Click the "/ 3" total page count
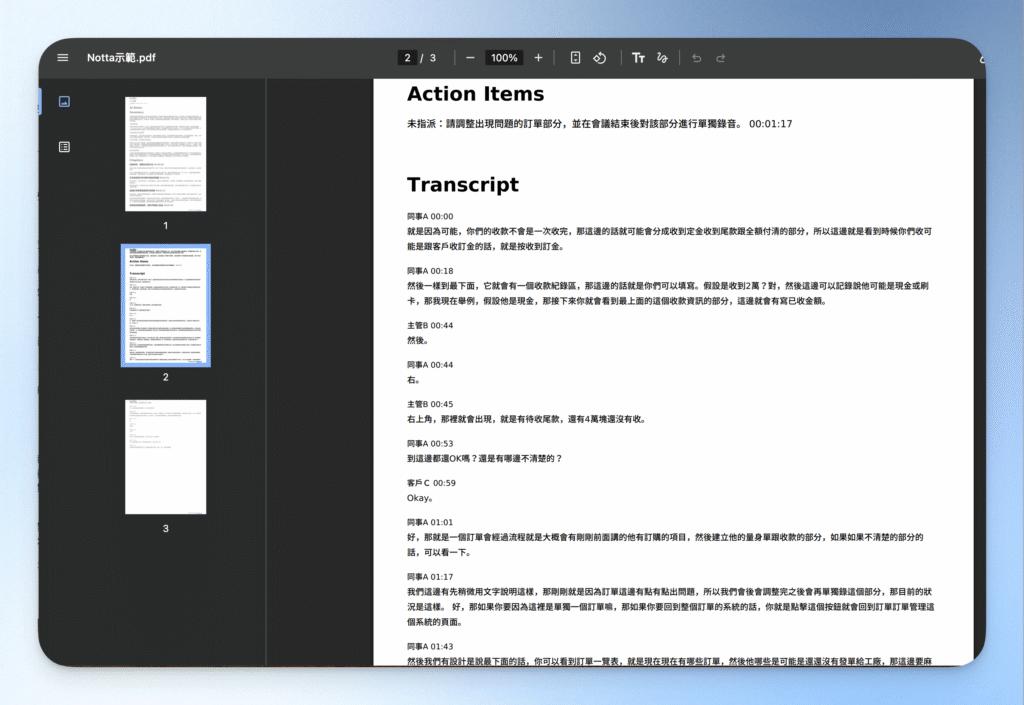Screen dimensions: 1024x705 (428, 57)
